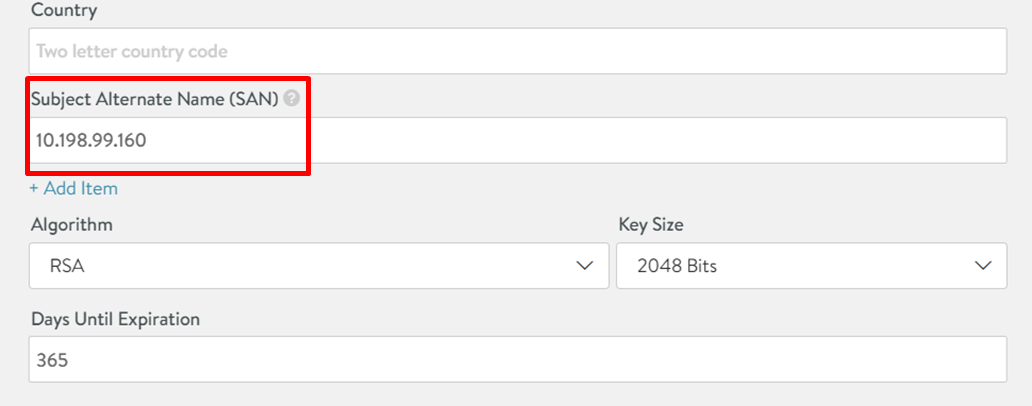The image size is (1032, 406).
Task: Click the Subject Alternate Name (SAN) label
Action: 155,99
